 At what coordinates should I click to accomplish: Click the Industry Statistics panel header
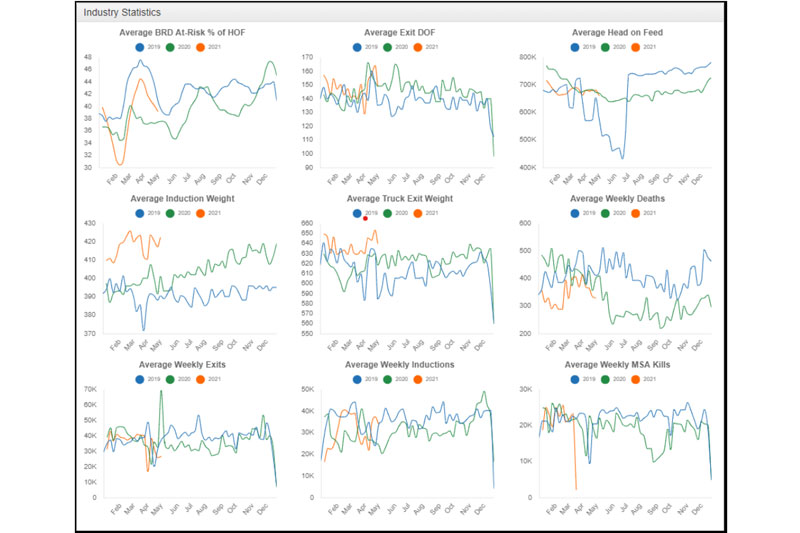pyautogui.click(x=401, y=12)
